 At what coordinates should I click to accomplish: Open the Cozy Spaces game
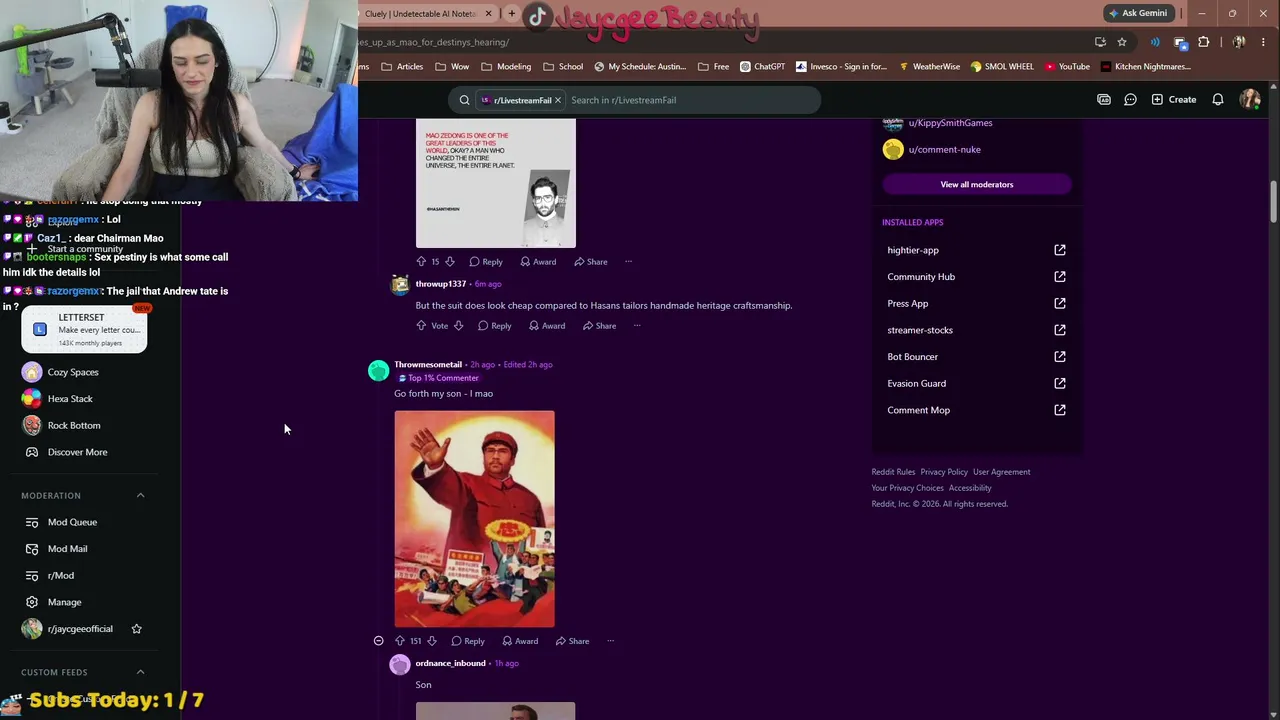[73, 372]
